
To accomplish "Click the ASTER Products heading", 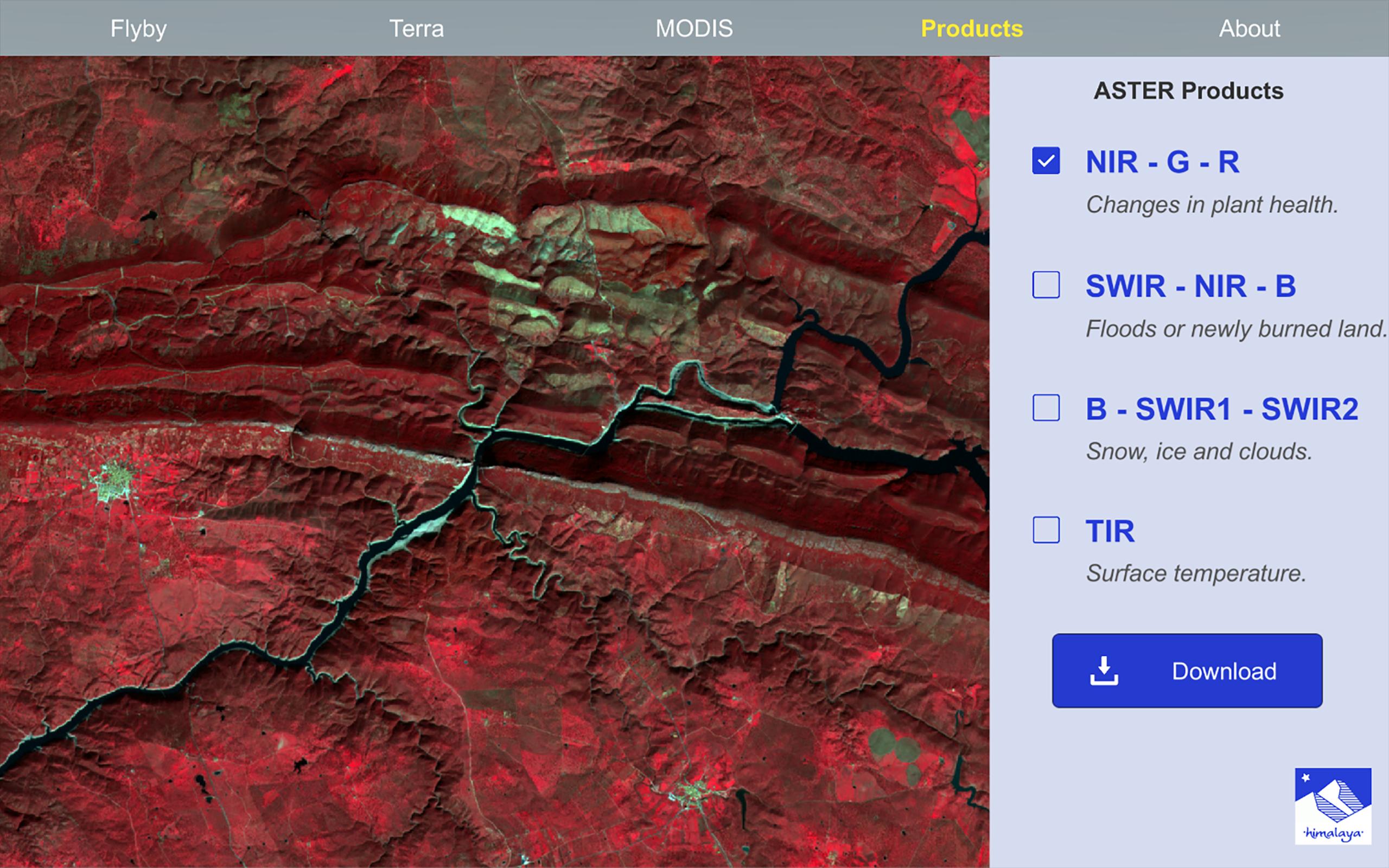I will pyautogui.click(x=1188, y=91).
